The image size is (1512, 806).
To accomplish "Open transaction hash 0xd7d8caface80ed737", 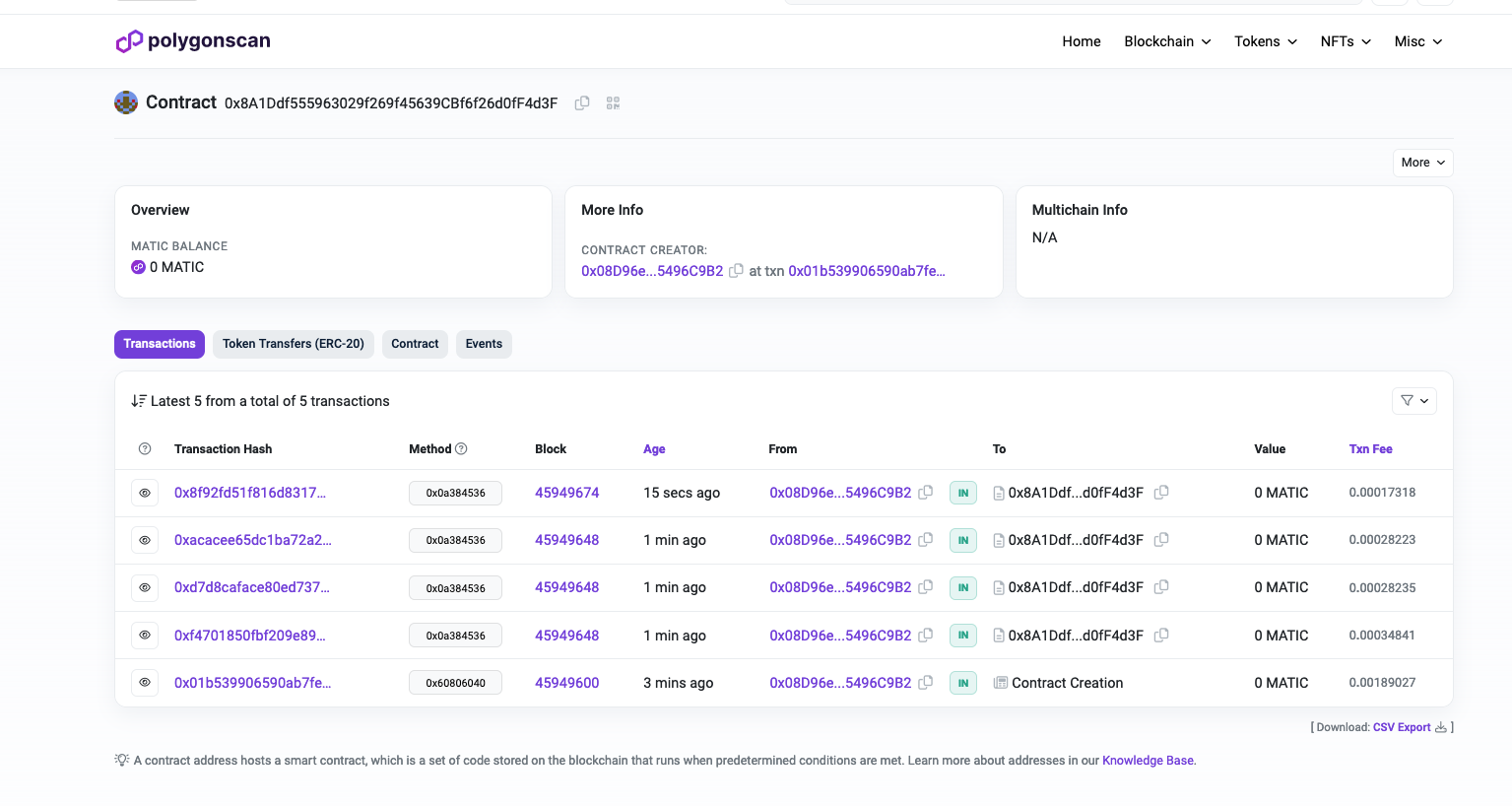I will (252, 587).
